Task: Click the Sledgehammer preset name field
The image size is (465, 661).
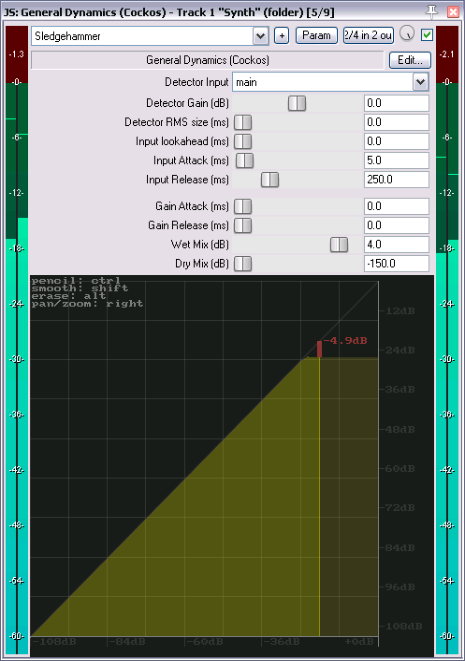Action: tap(142, 36)
